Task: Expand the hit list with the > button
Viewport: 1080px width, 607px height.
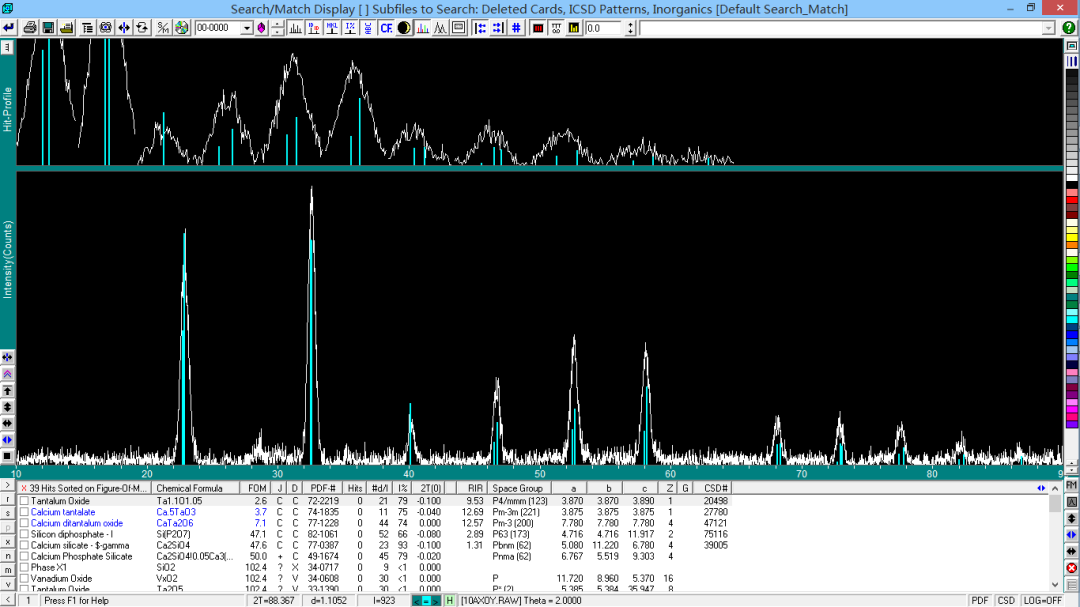Action: pos(8,487)
